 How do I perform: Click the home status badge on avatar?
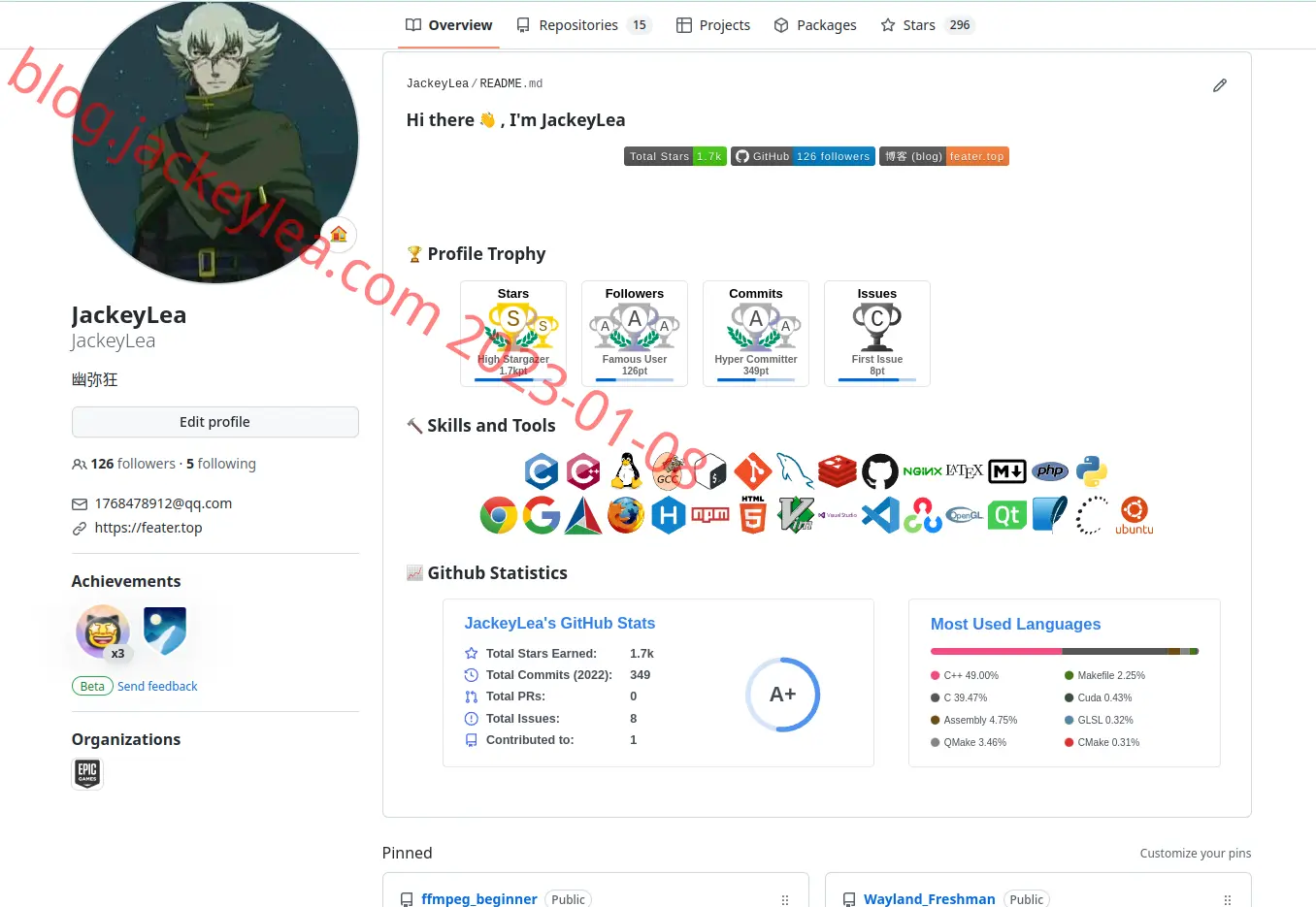[339, 234]
